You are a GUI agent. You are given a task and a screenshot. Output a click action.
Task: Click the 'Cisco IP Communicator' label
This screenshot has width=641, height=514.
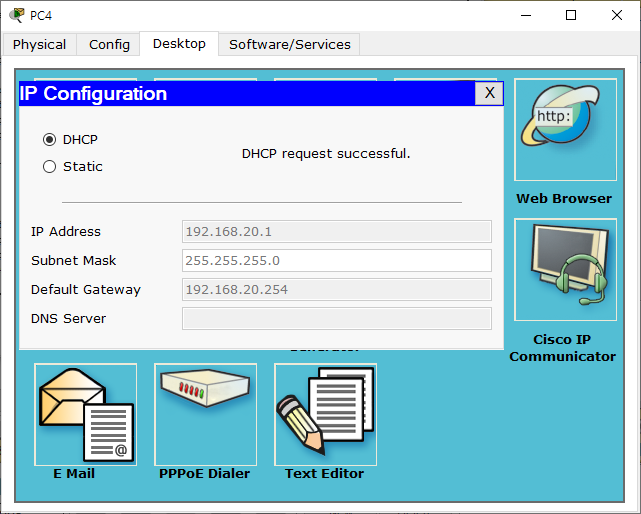pos(563,348)
